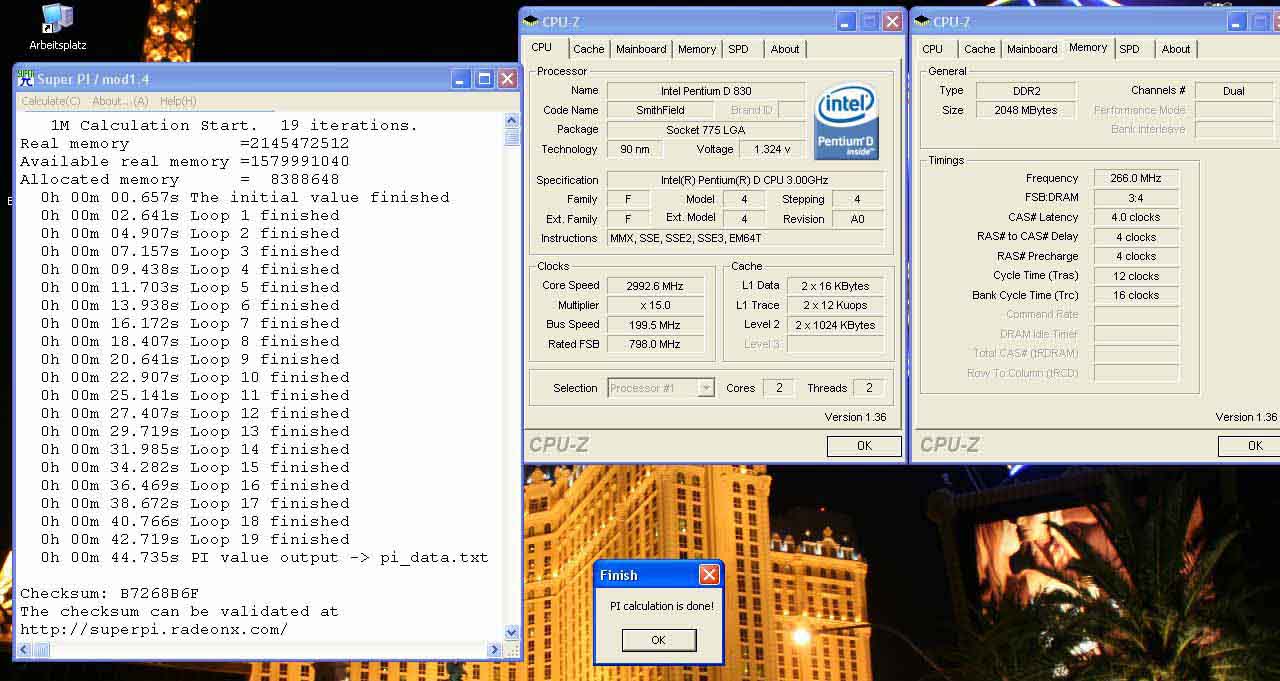Switch to About tab in left CPU-Z
The image size is (1280, 681).
pos(785,49)
